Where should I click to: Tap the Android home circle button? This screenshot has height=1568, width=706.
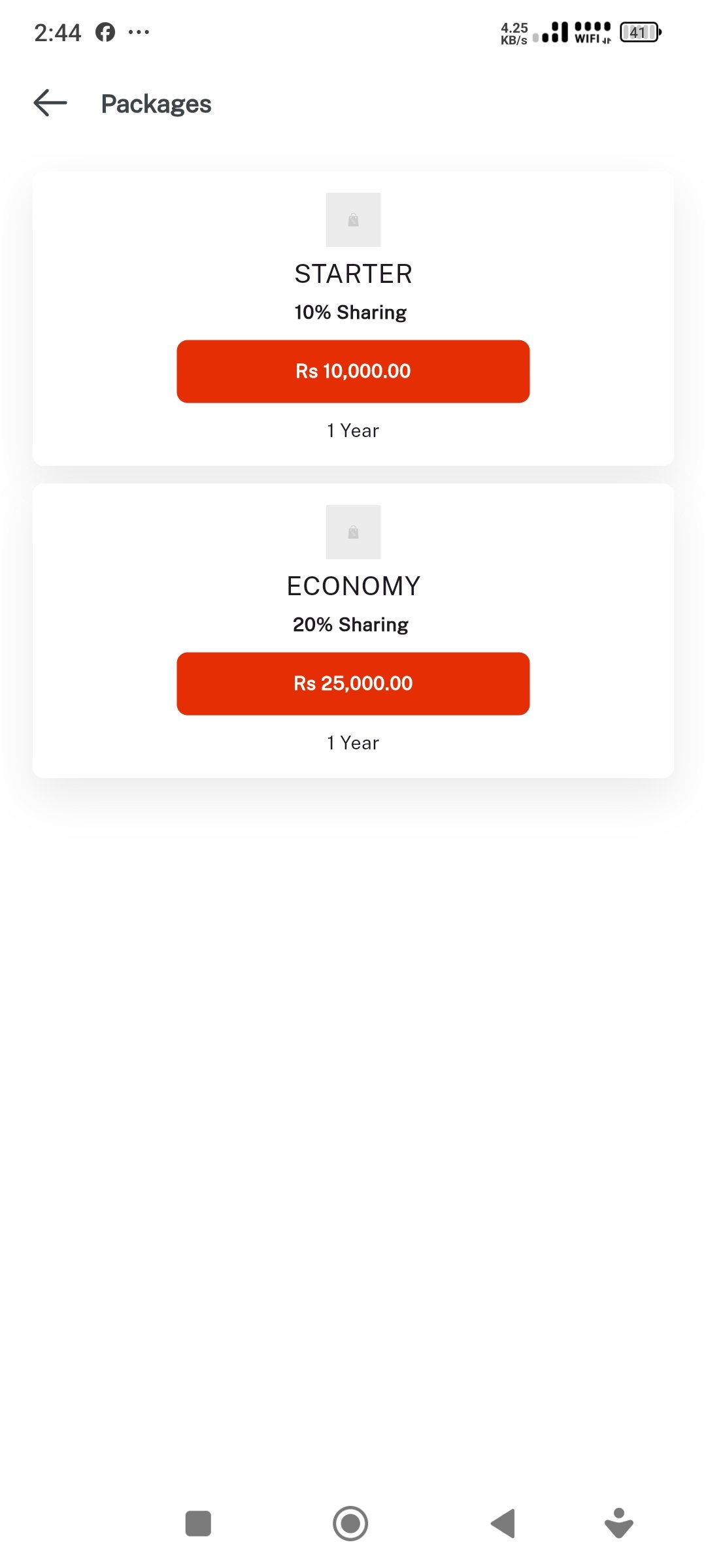350,1524
